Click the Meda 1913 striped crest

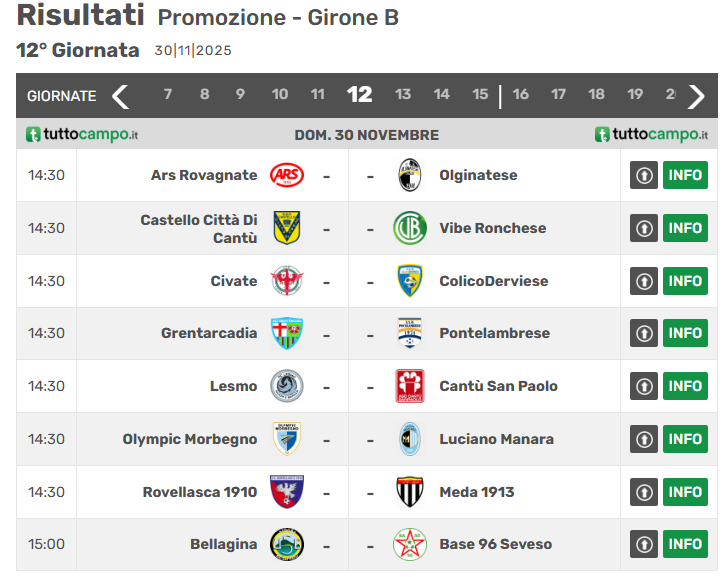coord(409,492)
